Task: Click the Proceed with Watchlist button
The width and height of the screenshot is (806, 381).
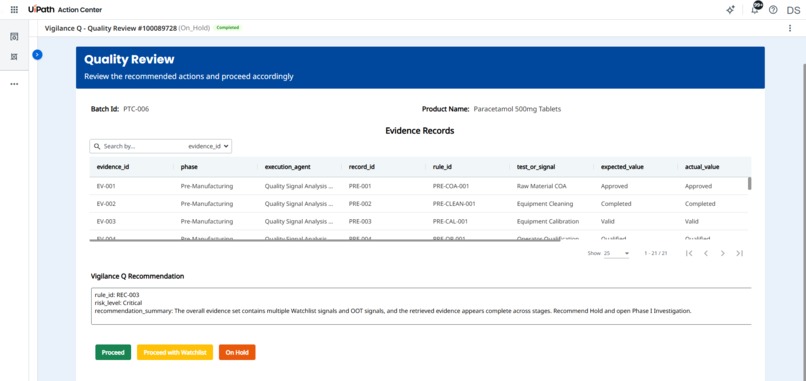Action: pos(175,352)
